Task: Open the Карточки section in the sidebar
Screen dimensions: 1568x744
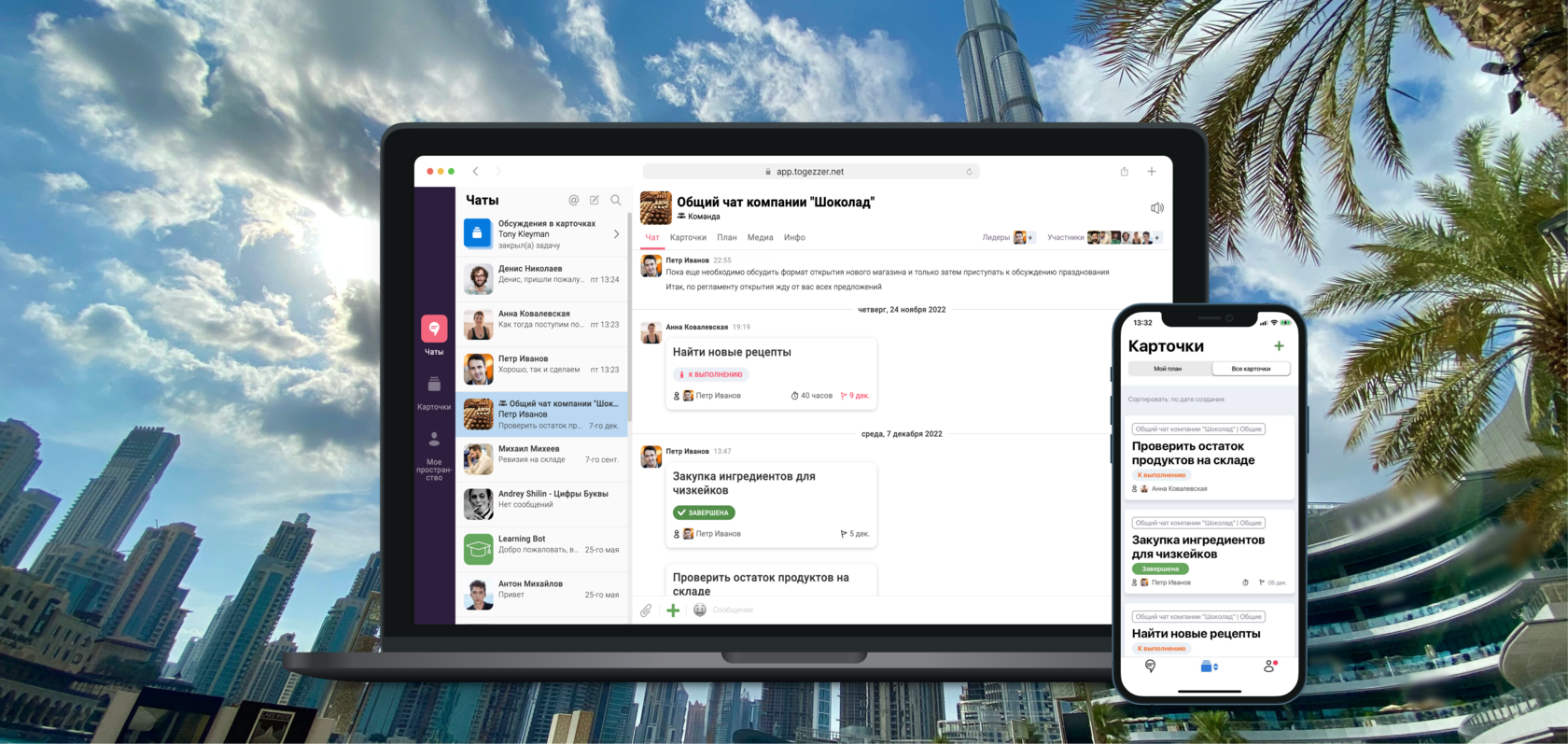Action: click(x=434, y=393)
